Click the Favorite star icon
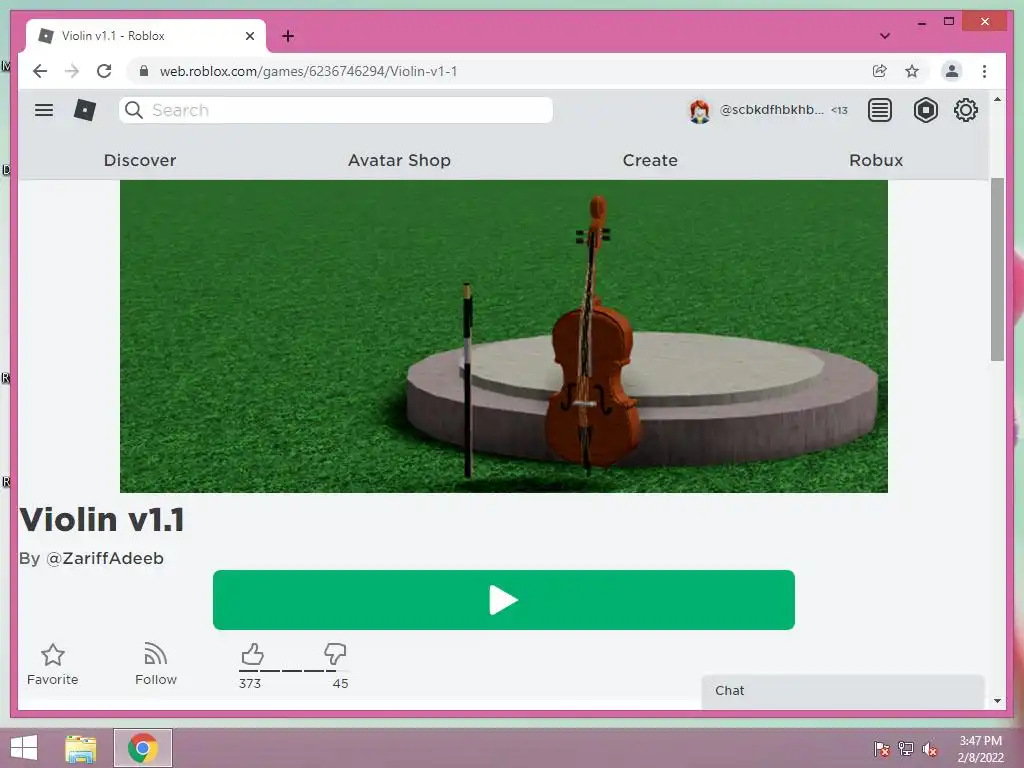The image size is (1024, 768). 53,654
